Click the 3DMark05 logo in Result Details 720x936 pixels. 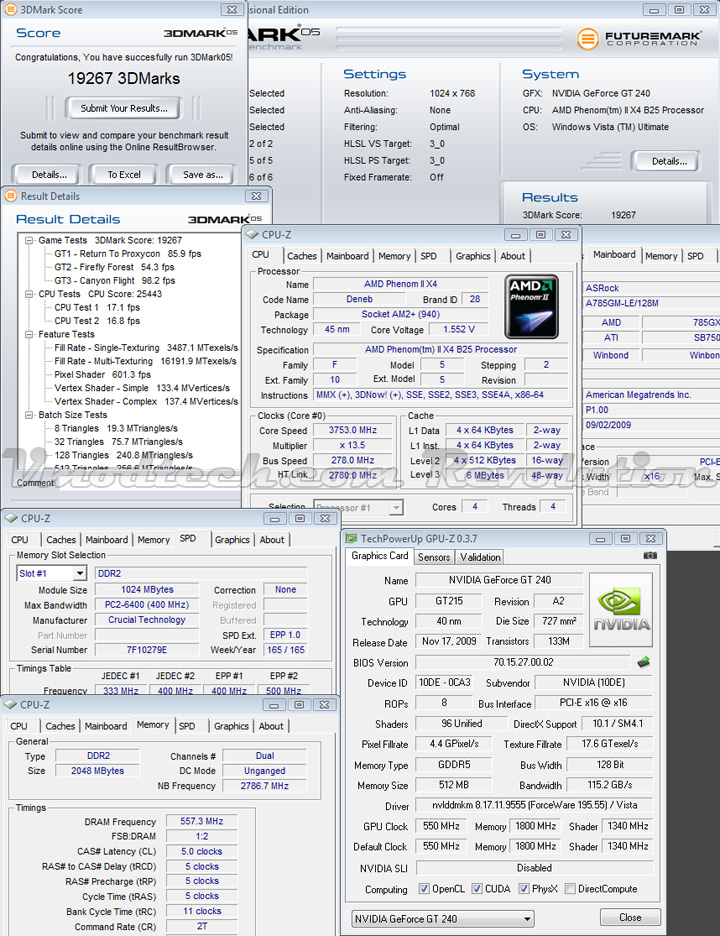click(x=226, y=219)
